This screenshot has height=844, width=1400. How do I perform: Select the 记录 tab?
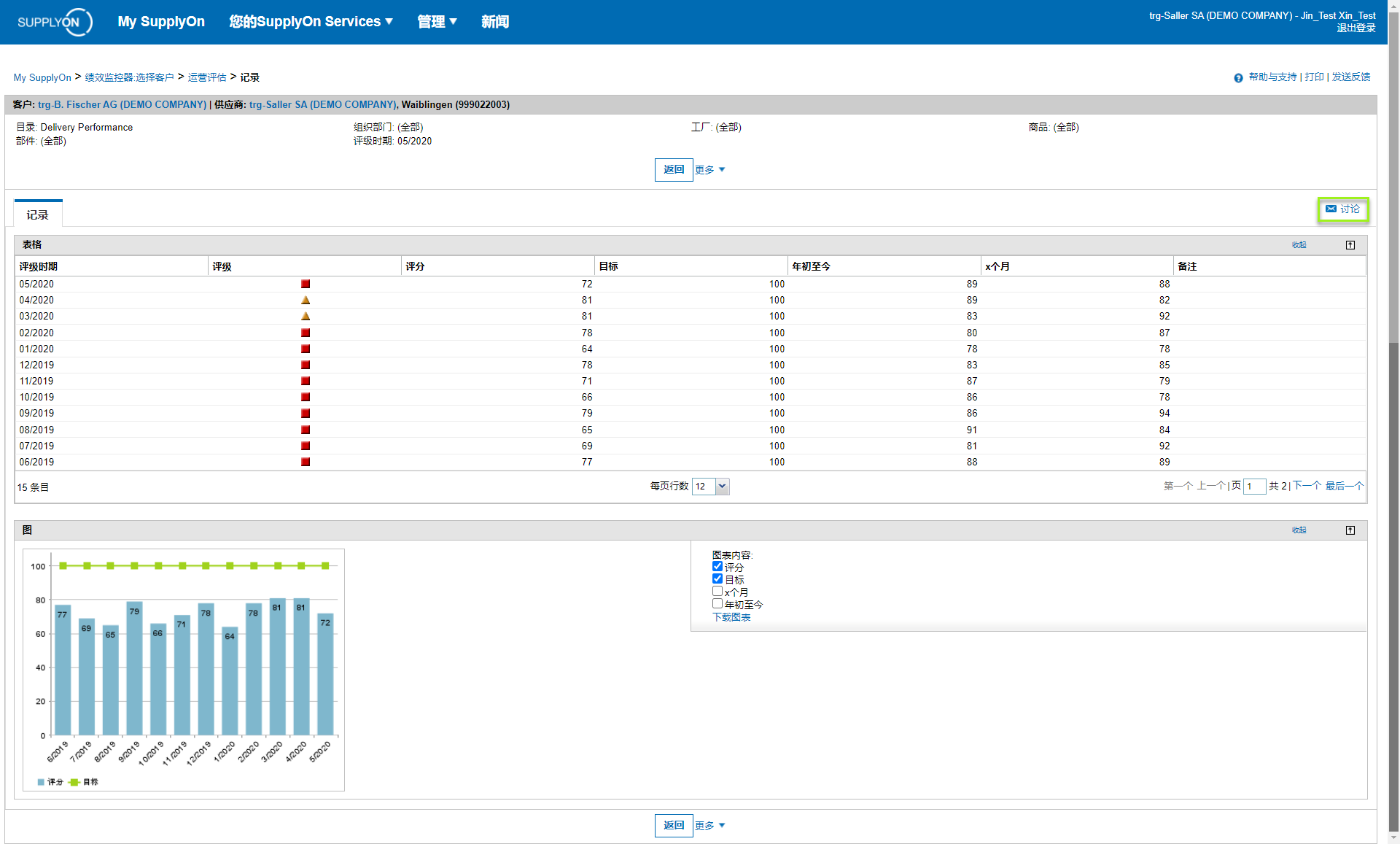38,214
